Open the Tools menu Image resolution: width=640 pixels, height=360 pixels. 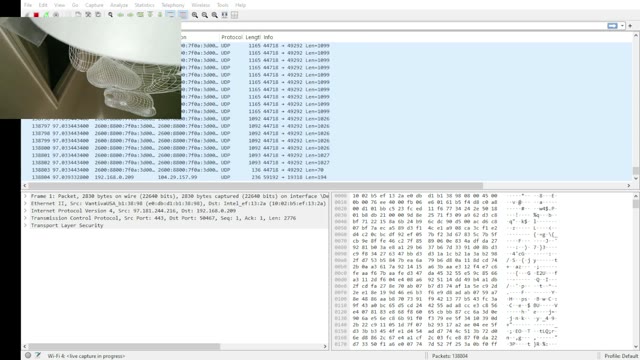(222, 5)
